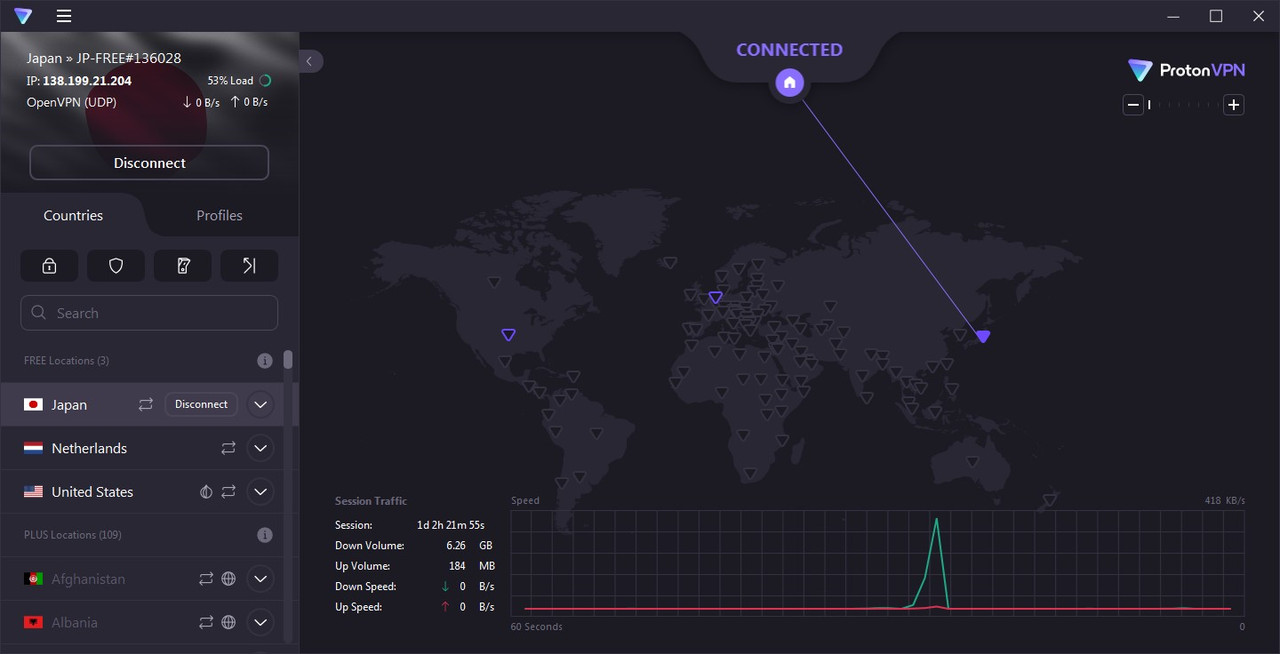Click the Tor onion icon for United States
1280x654 pixels.
206,492
